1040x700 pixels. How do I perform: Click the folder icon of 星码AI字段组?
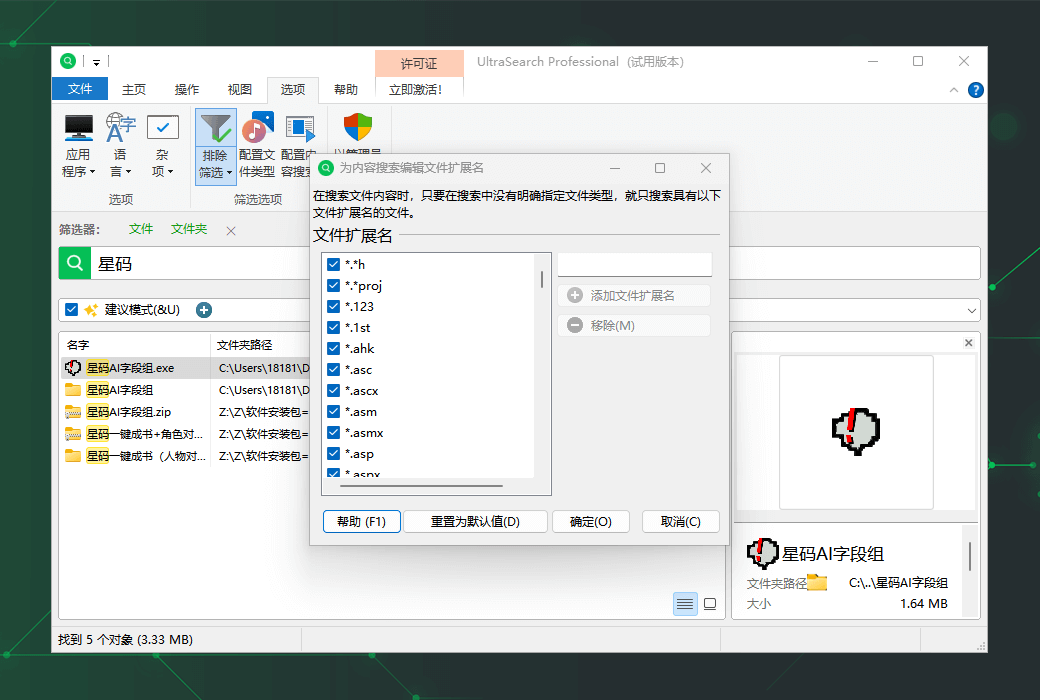pos(73,389)
